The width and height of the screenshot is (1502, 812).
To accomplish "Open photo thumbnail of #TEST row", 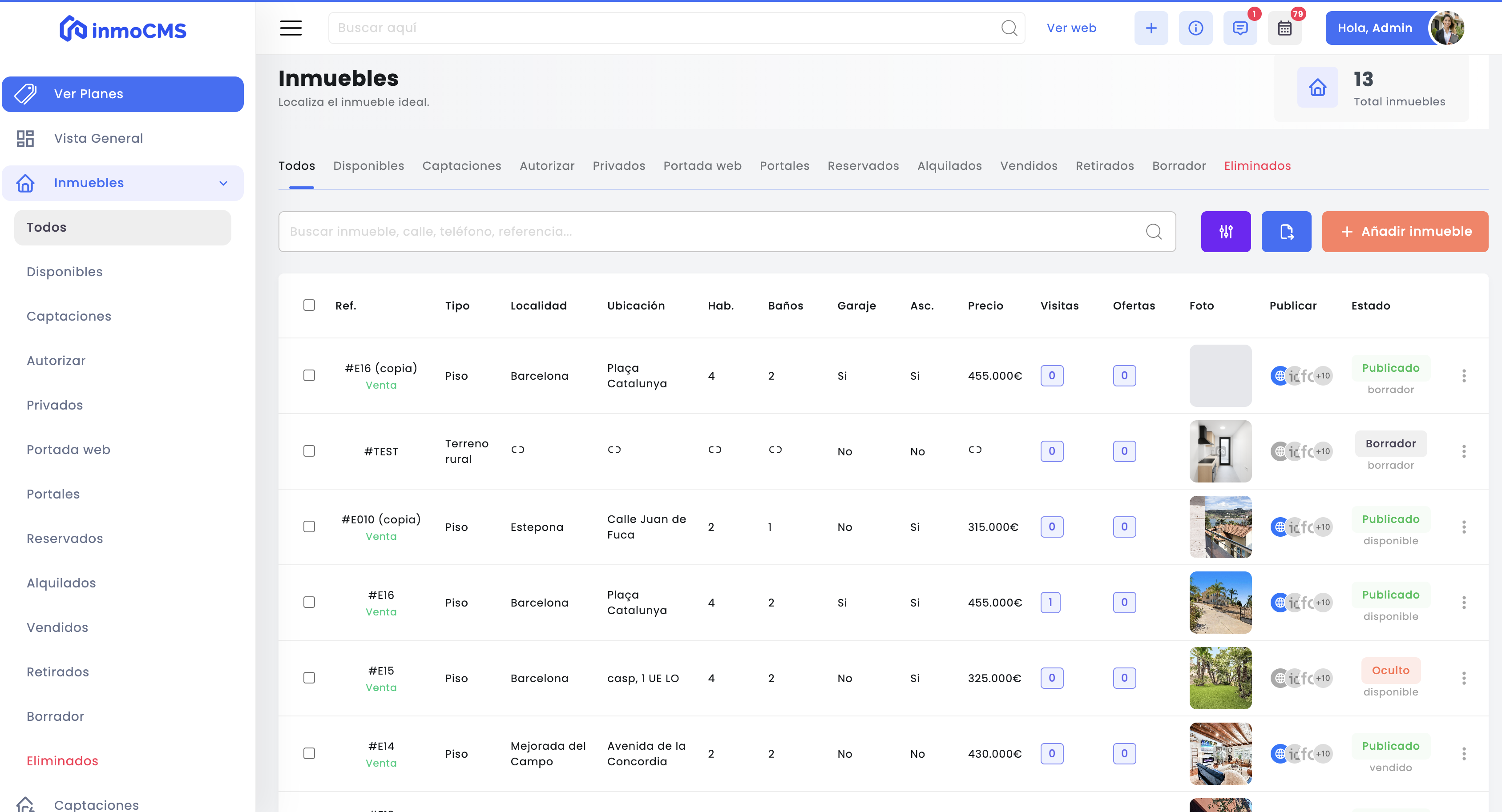I will (1220, 451).
